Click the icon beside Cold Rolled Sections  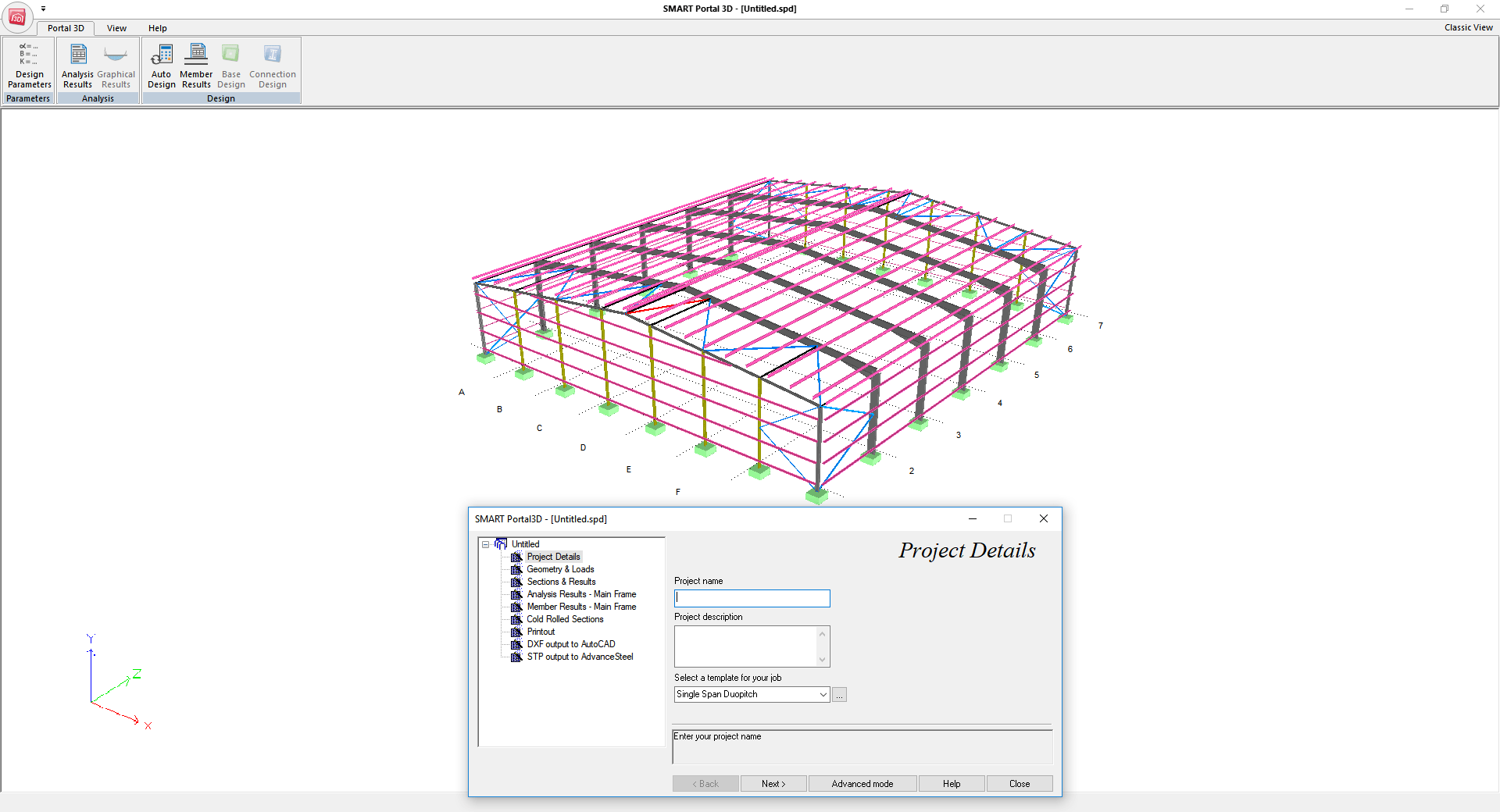point(516,619)
